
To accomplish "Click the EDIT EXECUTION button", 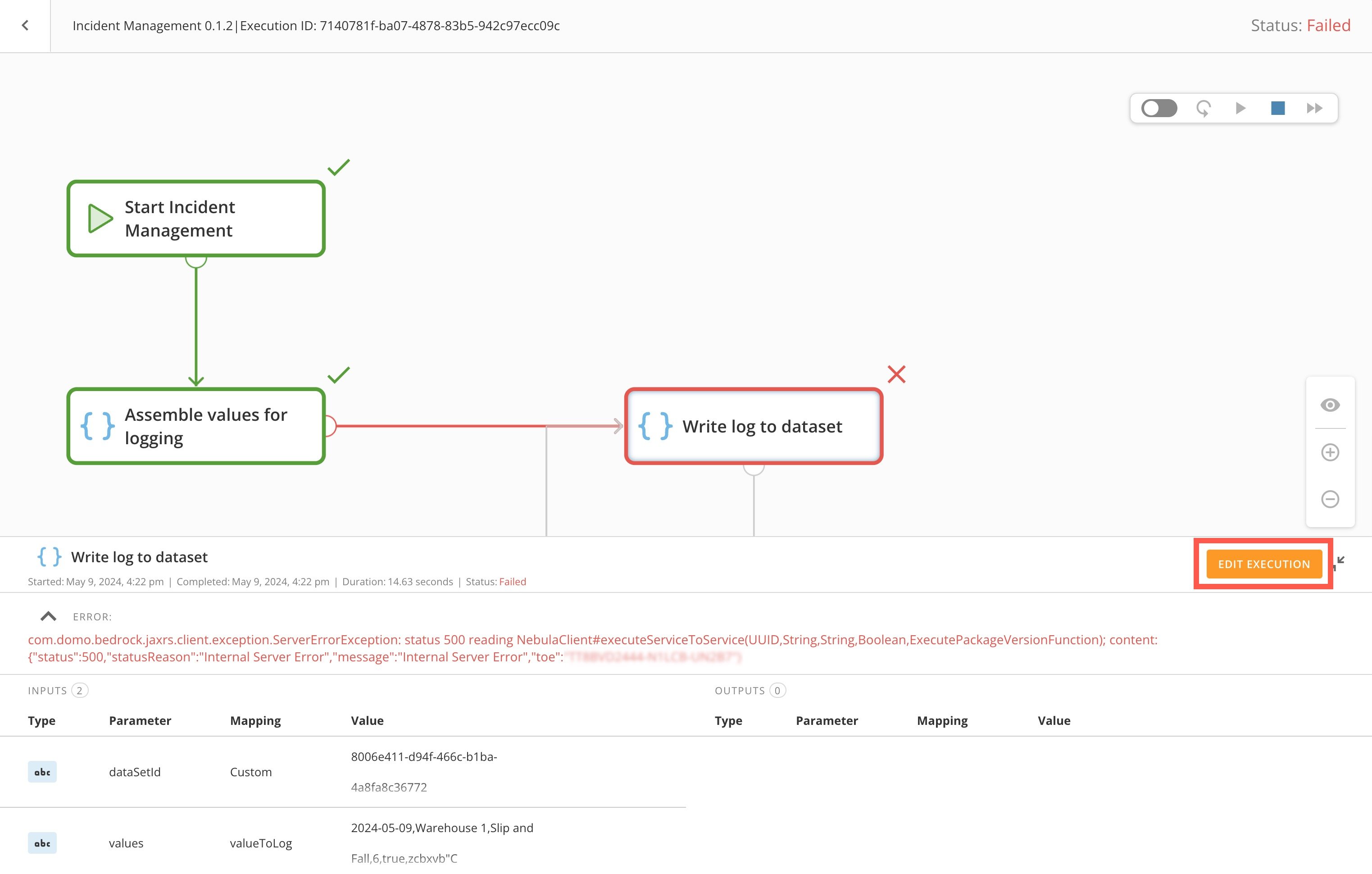I will click(x=1264, y=564).
